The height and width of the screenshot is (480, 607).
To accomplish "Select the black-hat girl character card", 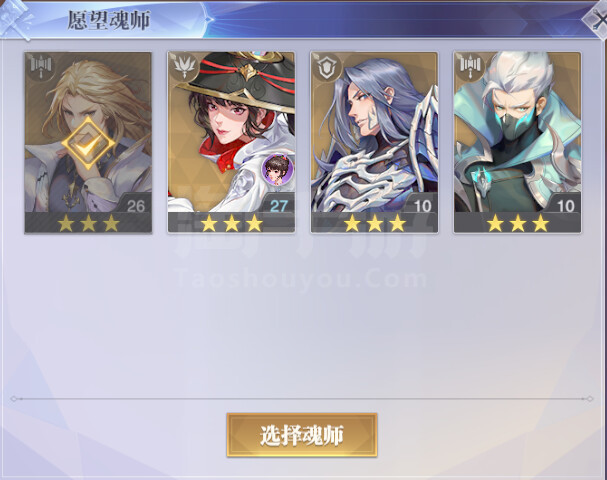I will coord(231,142).
